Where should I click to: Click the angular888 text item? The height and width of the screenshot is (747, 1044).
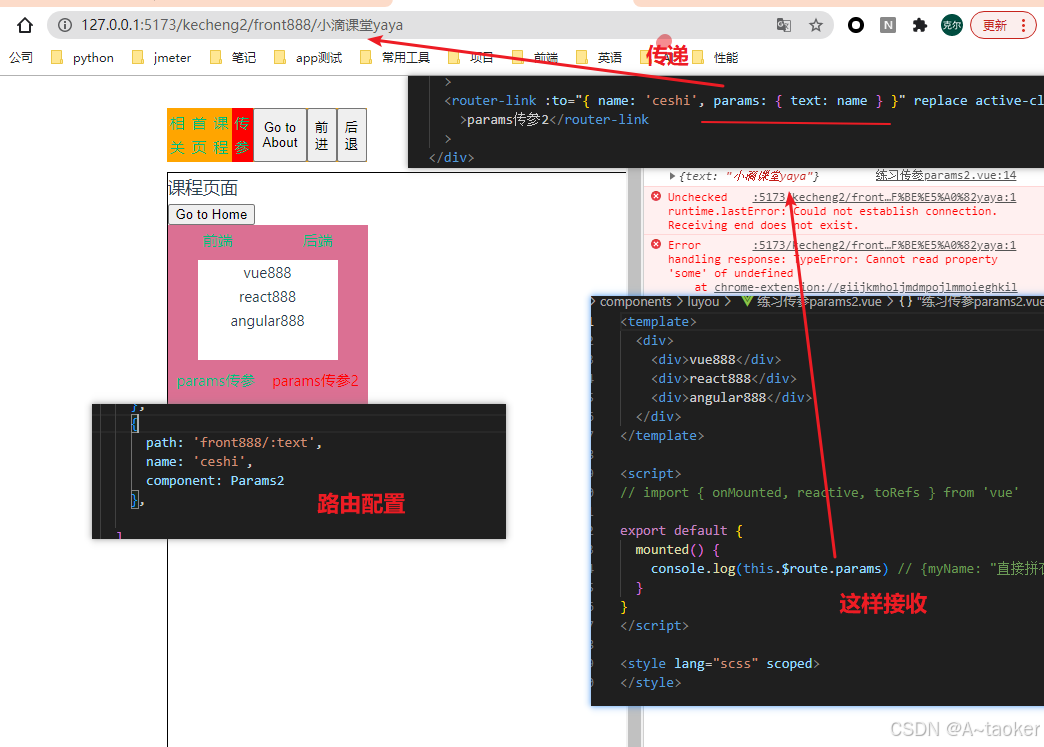click(267, 321)
